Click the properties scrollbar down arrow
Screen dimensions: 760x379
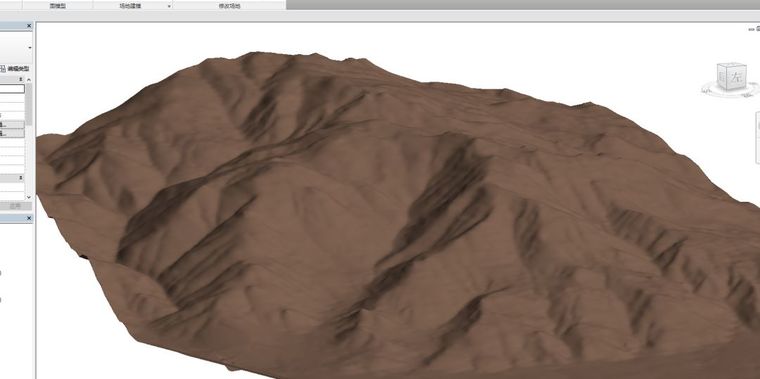(29, 197)
